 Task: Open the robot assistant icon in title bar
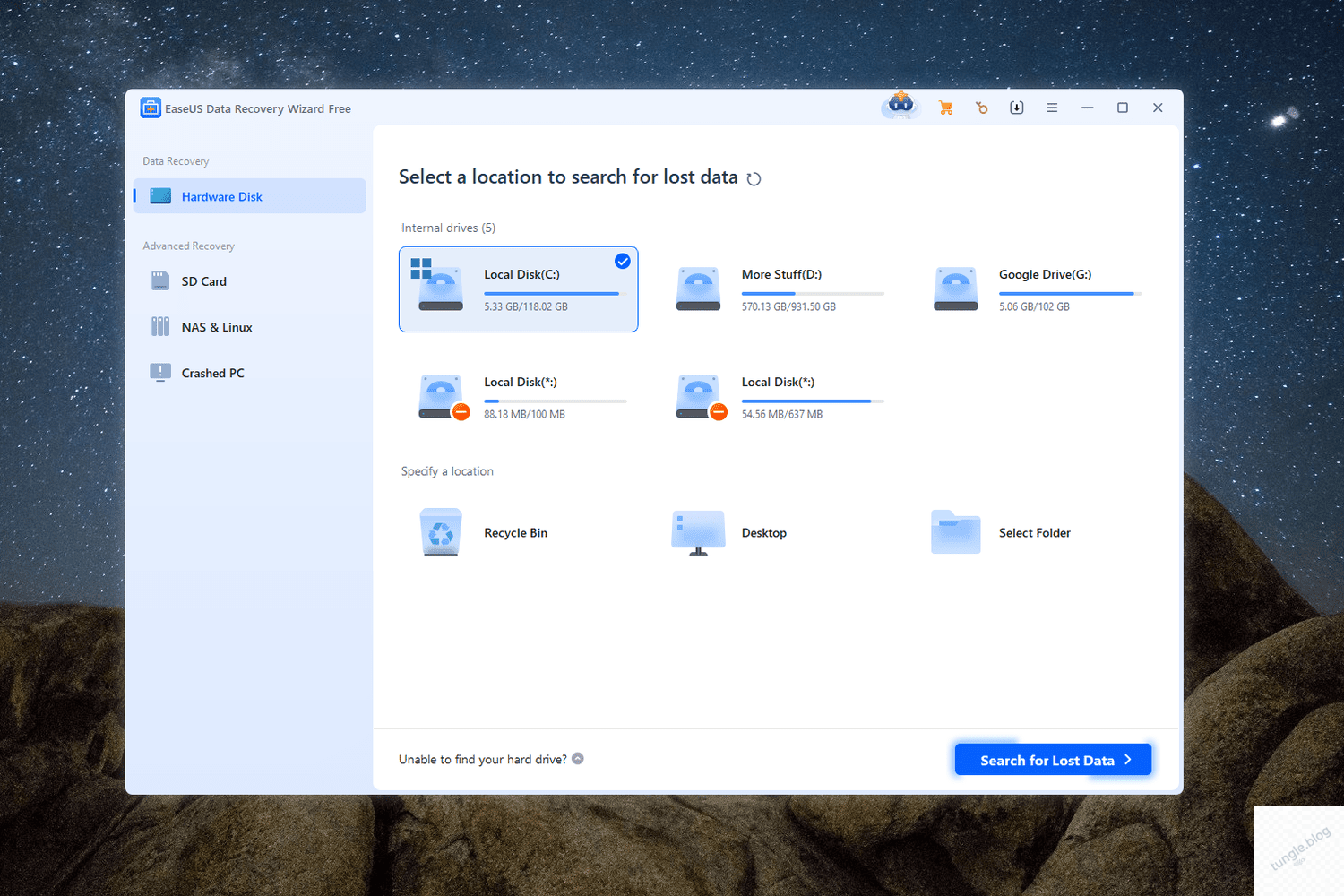point(900,106)
